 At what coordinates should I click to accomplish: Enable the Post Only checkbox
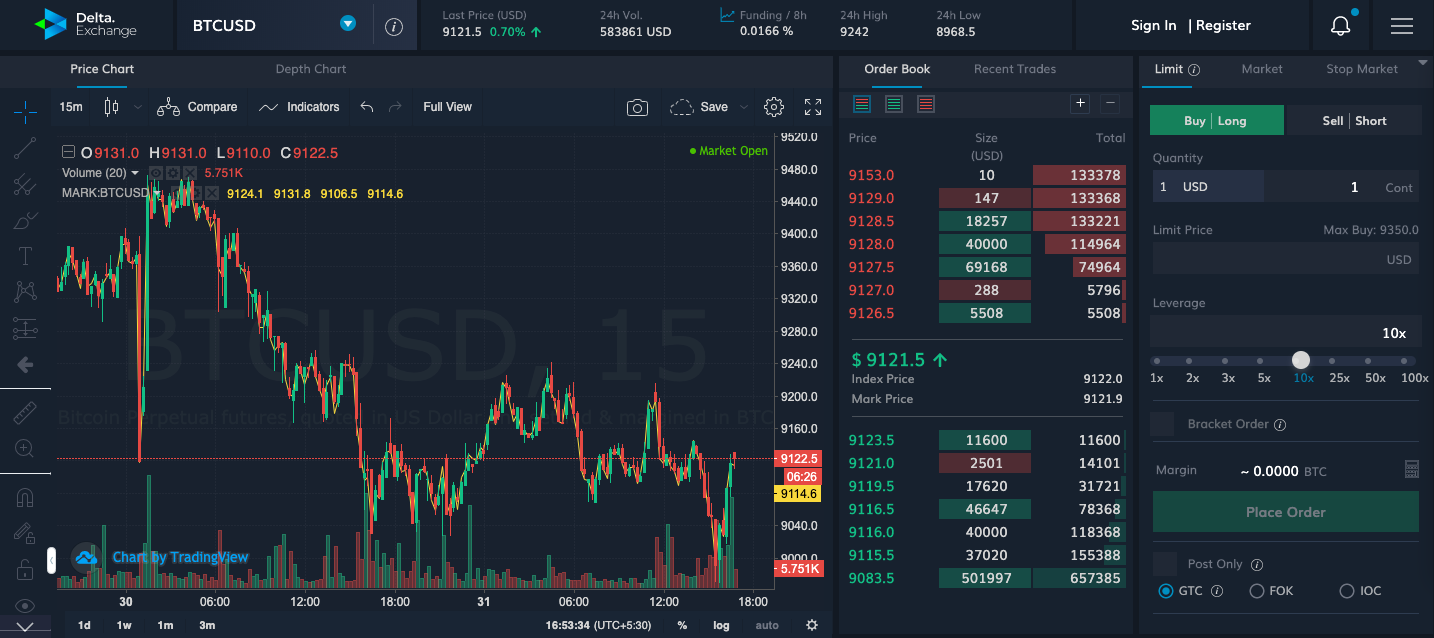(x=1164, y=564)
